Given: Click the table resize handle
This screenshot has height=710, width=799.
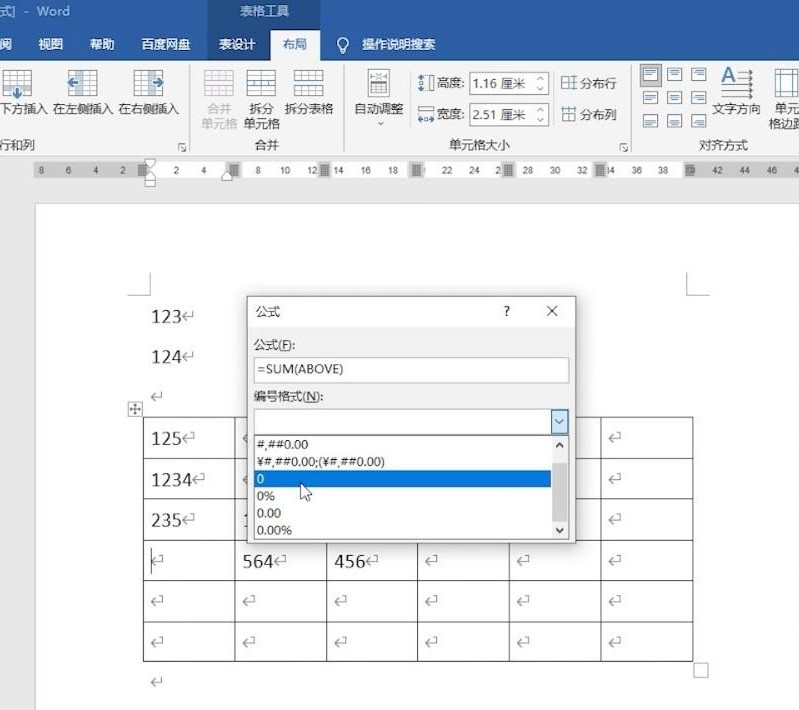Looking at the screenshot, I should click(701, 670).
